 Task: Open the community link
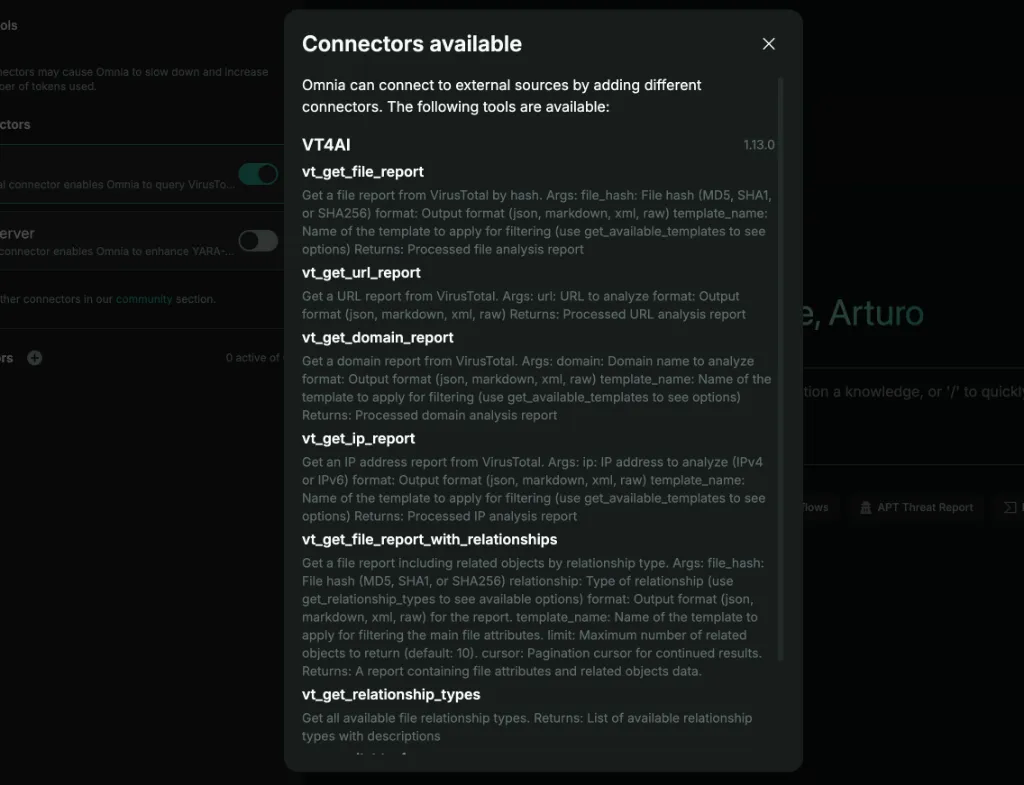point(144,299)
